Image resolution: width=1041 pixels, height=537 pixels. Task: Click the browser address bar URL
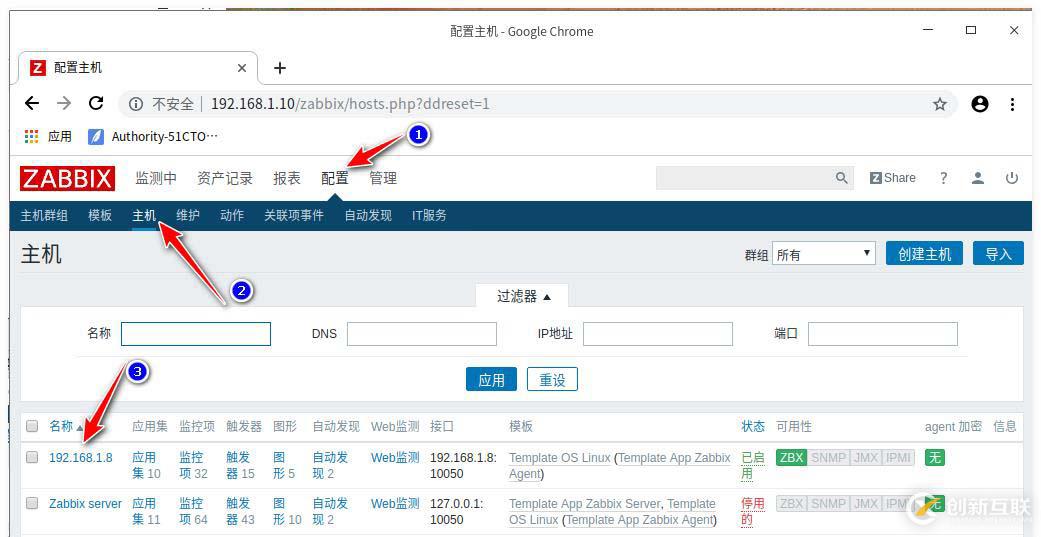click(350, 104)
